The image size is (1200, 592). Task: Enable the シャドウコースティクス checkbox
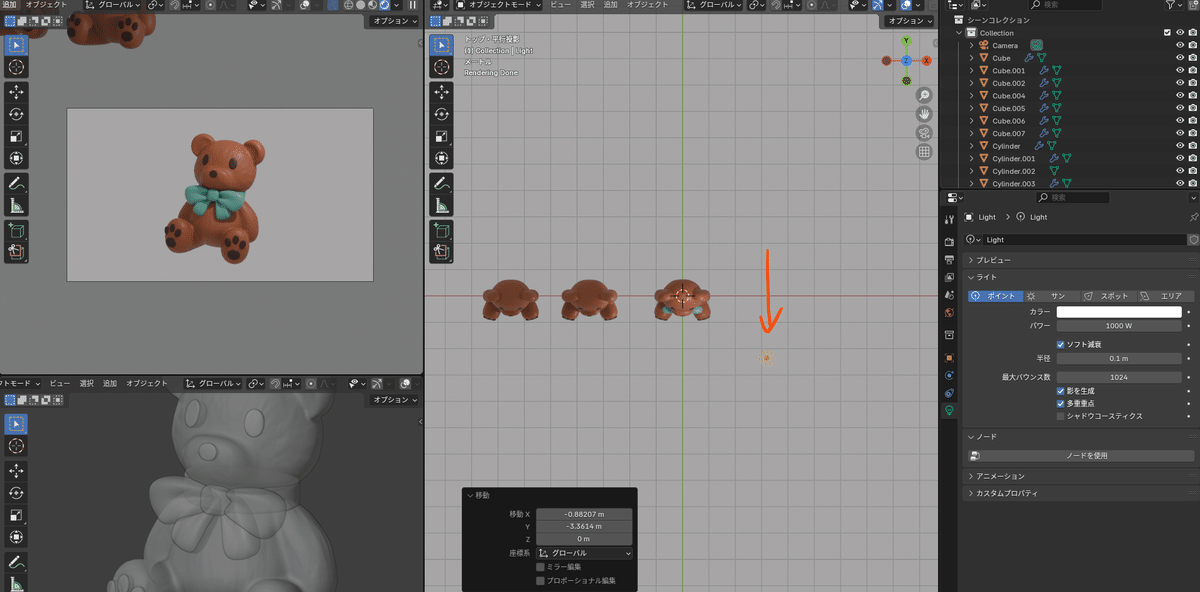point(1061,416)
